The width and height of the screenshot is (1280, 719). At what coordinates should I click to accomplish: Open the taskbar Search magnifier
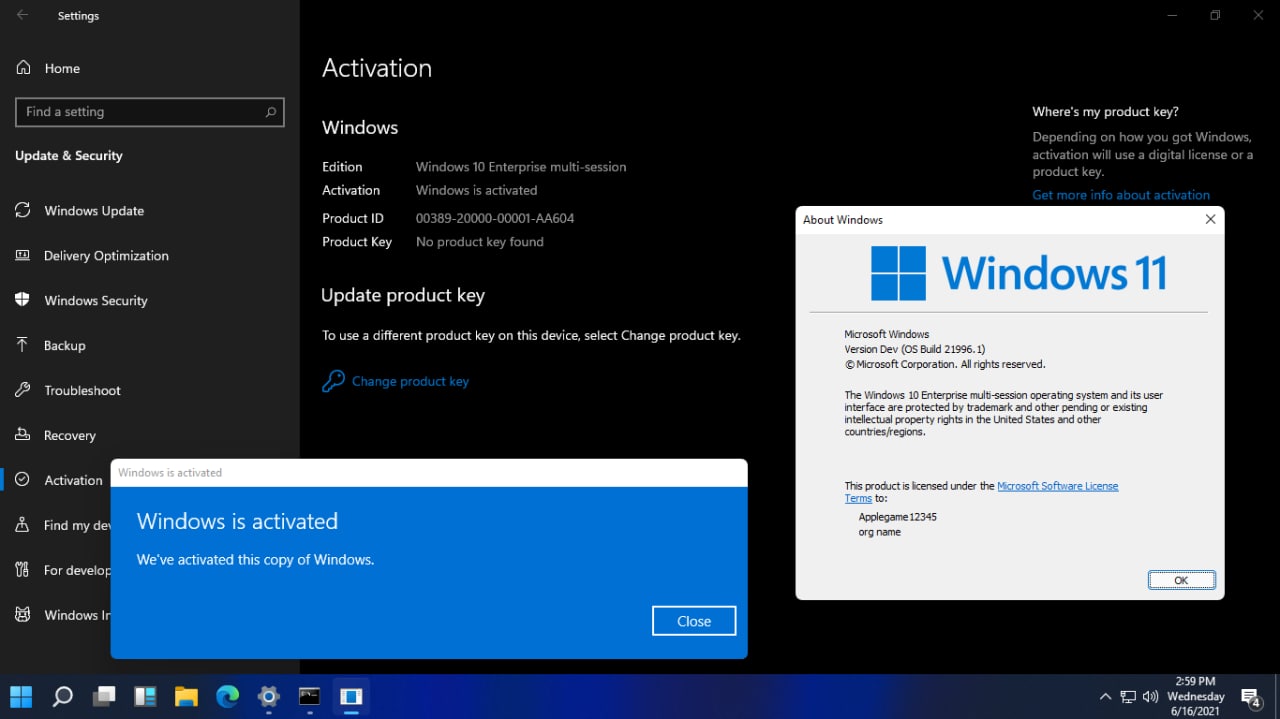click(x=62, y=696)
